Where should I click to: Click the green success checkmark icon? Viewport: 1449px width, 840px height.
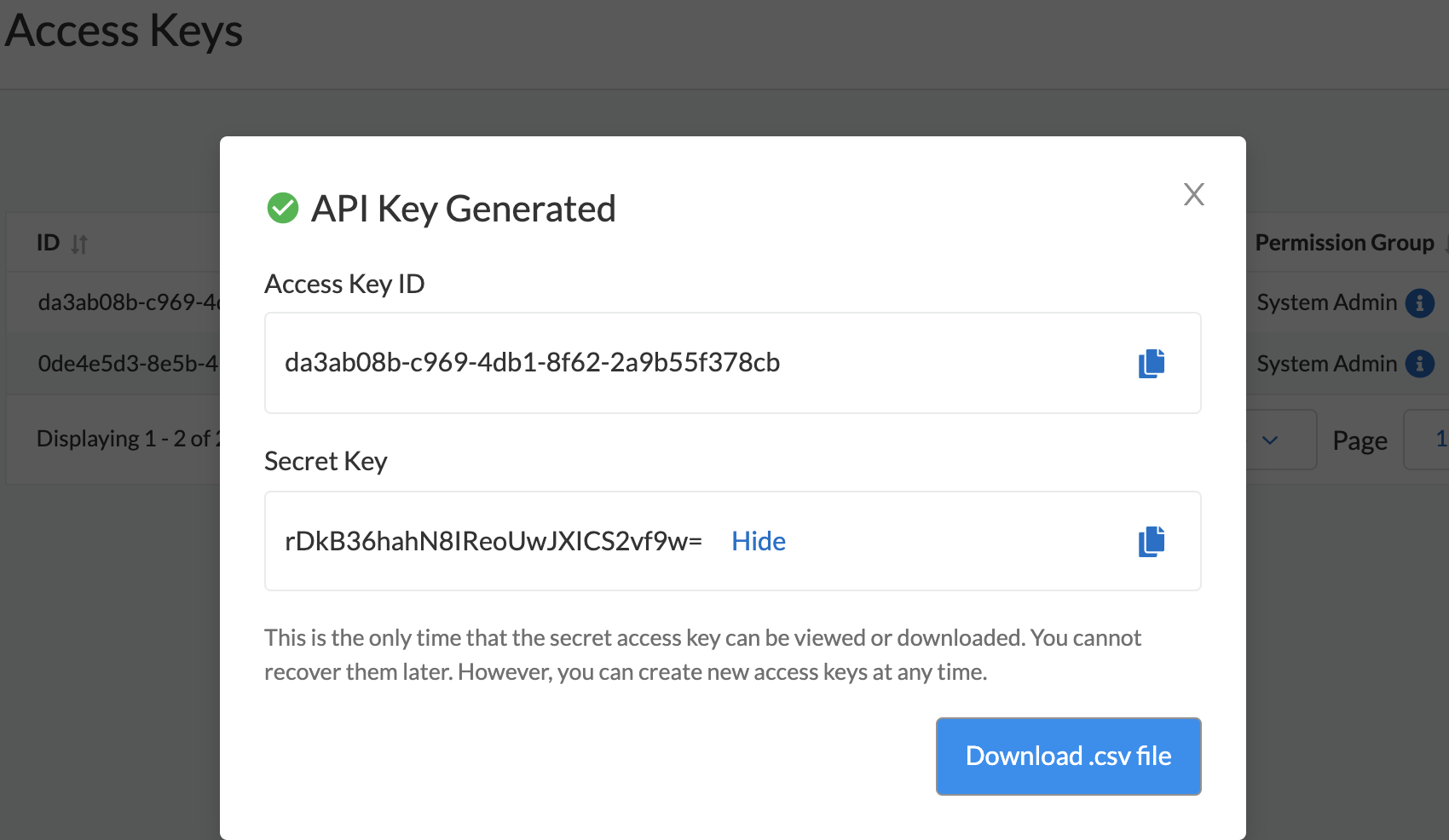[283, 208]
